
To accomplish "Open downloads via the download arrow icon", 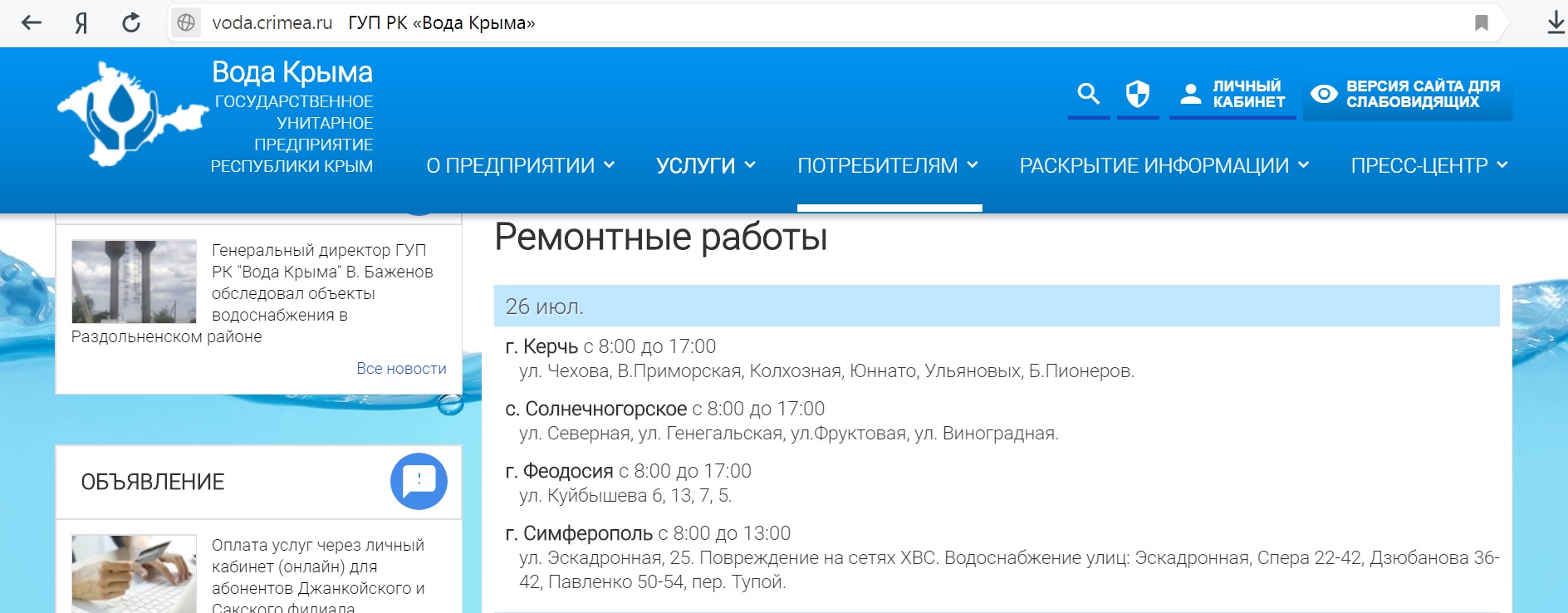I will (x=1556, y=22).
